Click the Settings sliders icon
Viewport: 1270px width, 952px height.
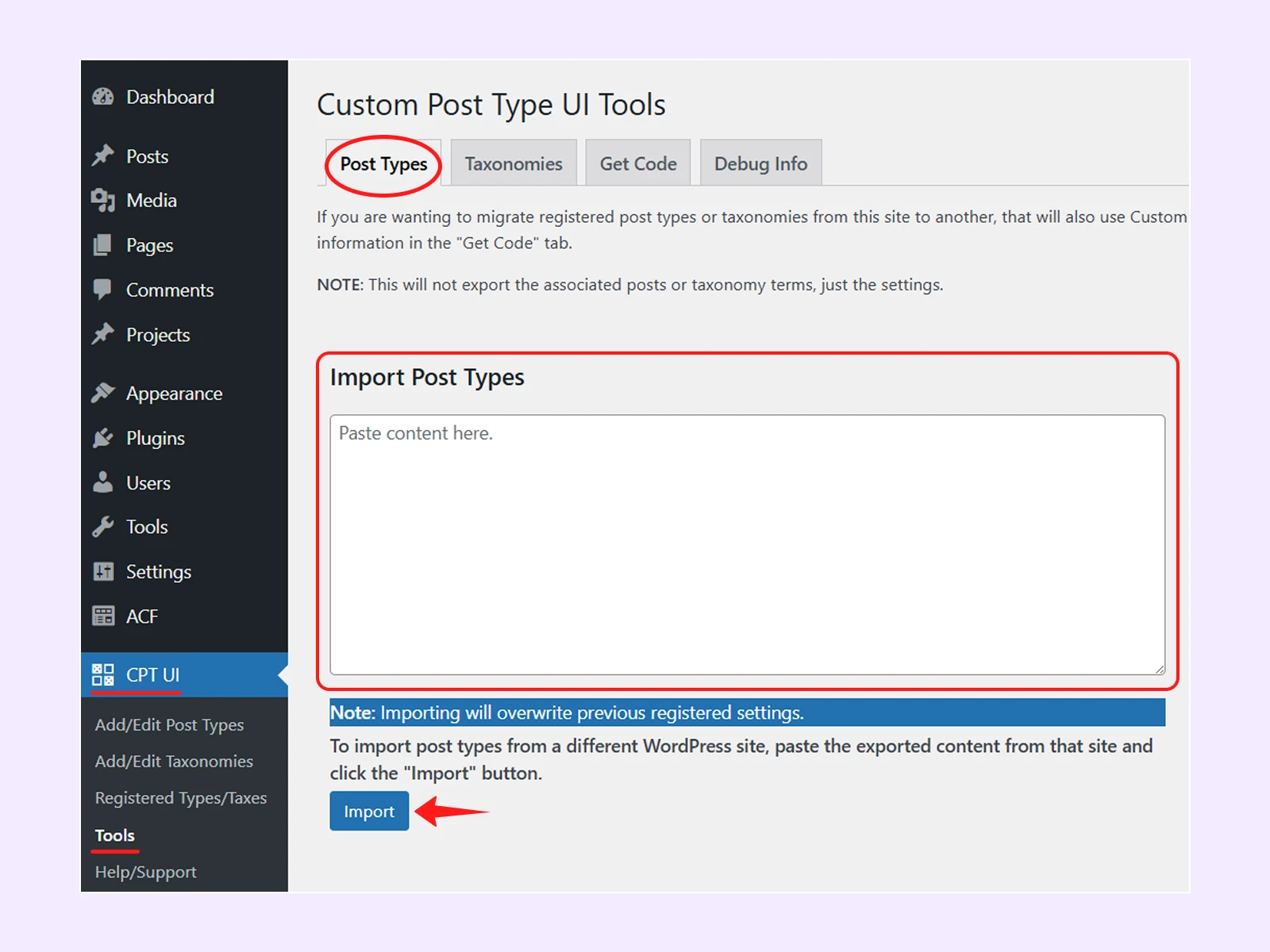pos(103,571)
